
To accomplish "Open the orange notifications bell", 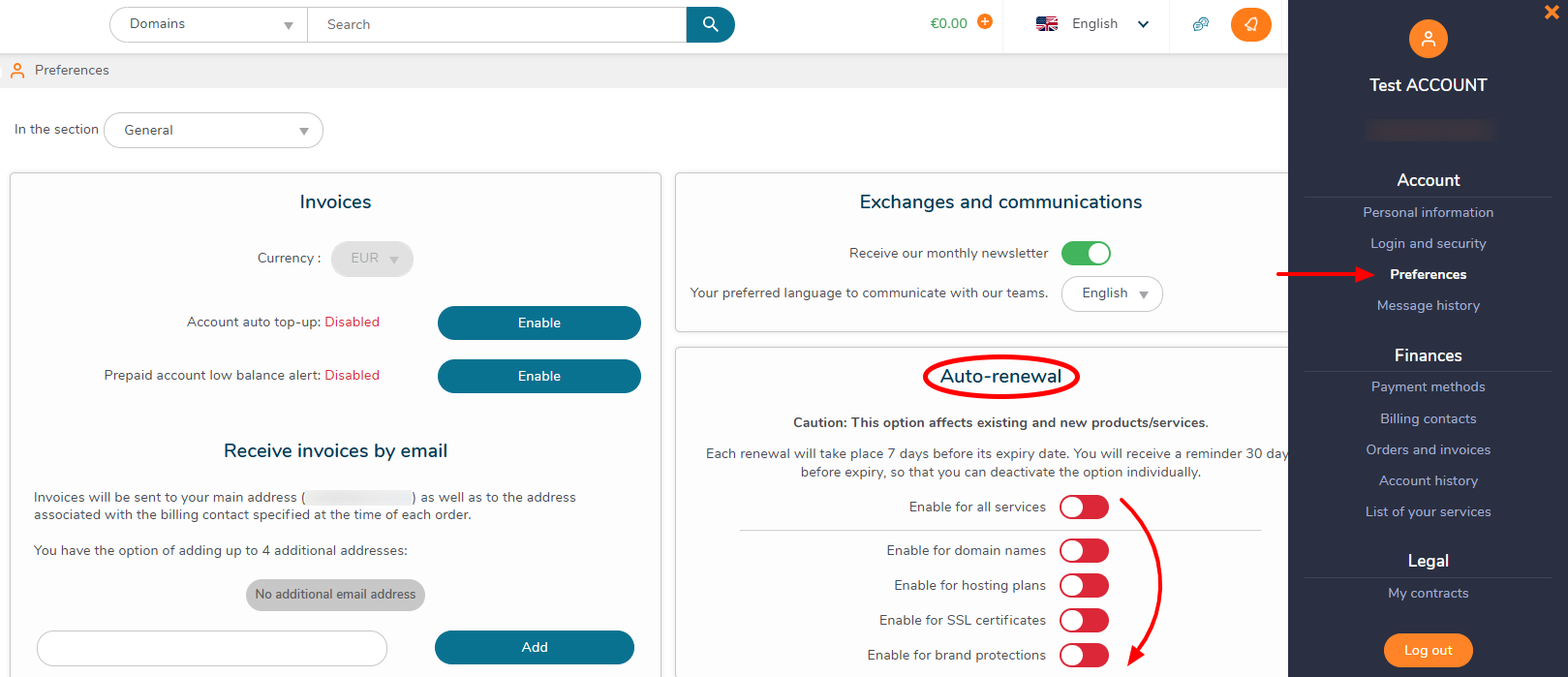I will pyautogui.click(x=1250, y=24).
